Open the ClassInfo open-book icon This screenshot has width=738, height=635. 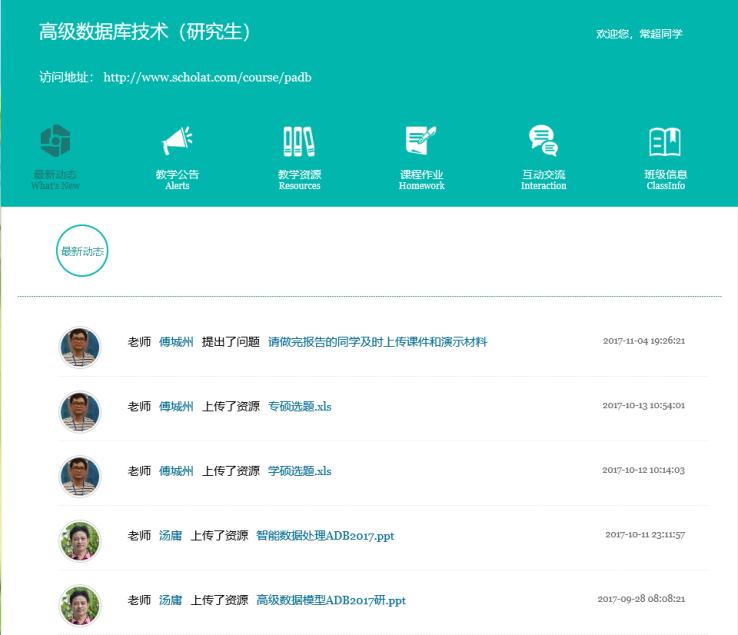(x=665, y=141)
